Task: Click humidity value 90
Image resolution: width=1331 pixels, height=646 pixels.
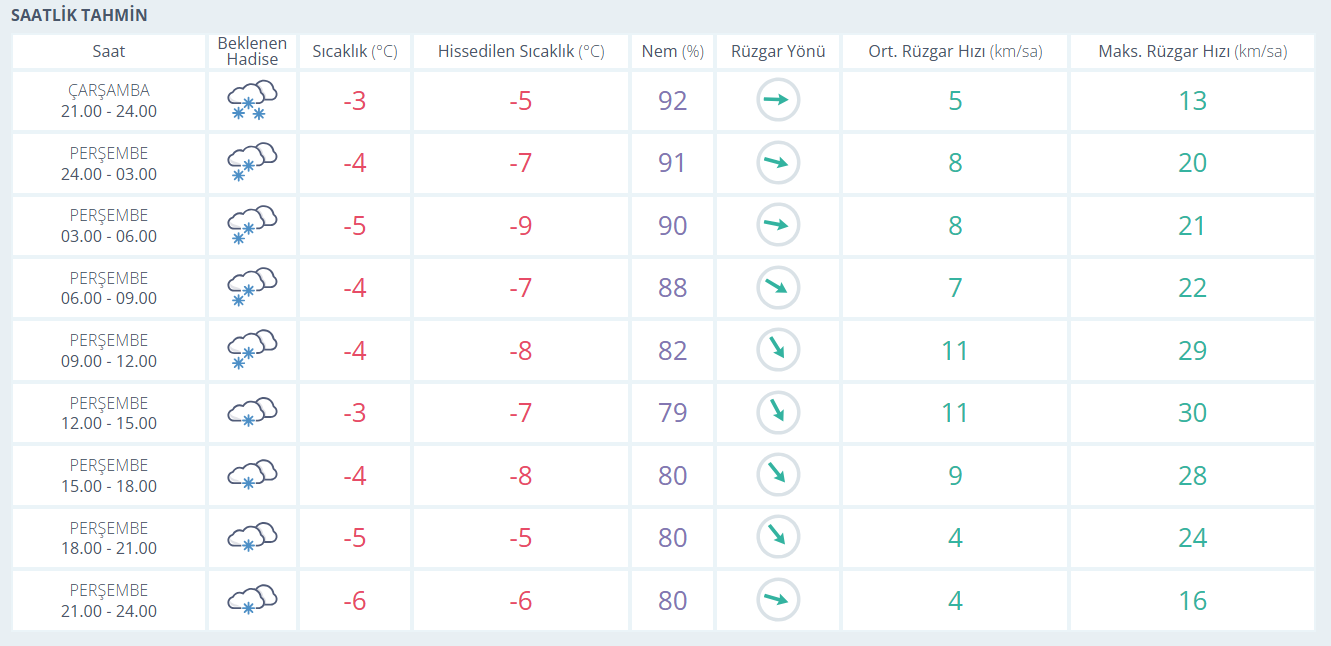Action: click(673, 226)
